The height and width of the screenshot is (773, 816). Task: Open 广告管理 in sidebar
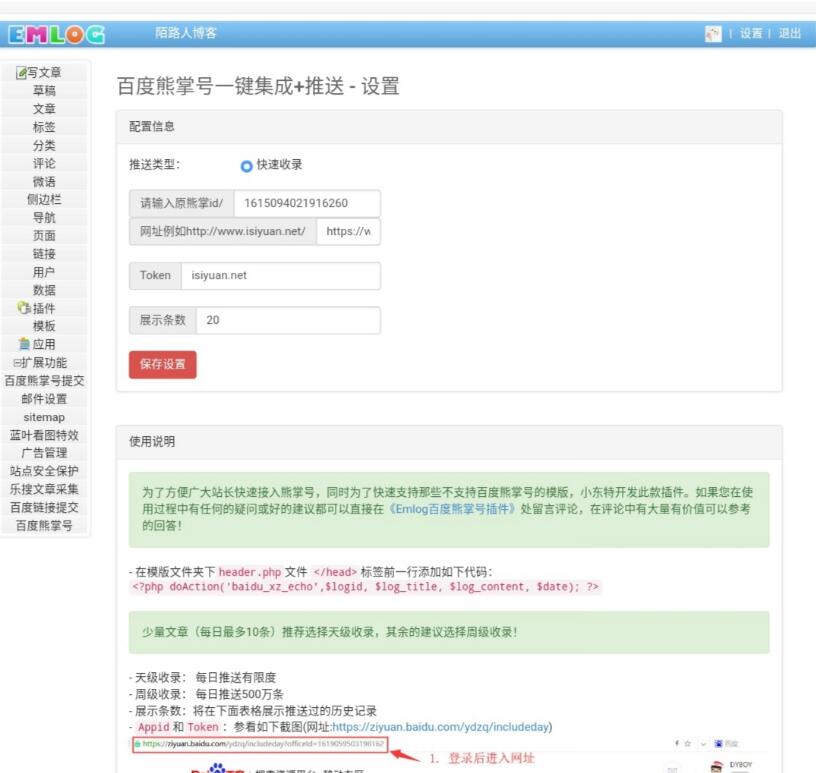coord(44,453)
